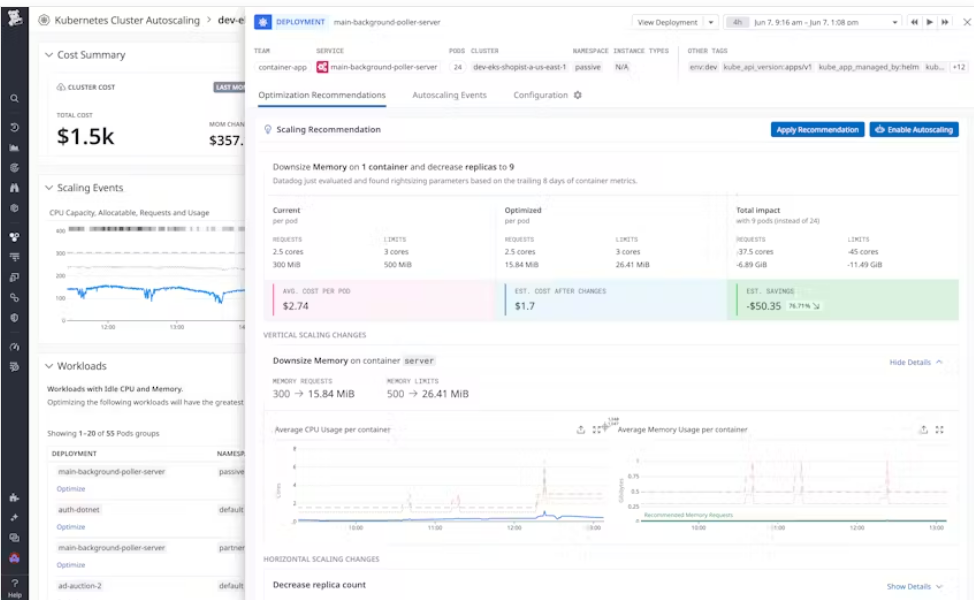Viewport: 974px width, 600px height.
Task: Hide details of Downsize Memory change
Action: (916, 362)
